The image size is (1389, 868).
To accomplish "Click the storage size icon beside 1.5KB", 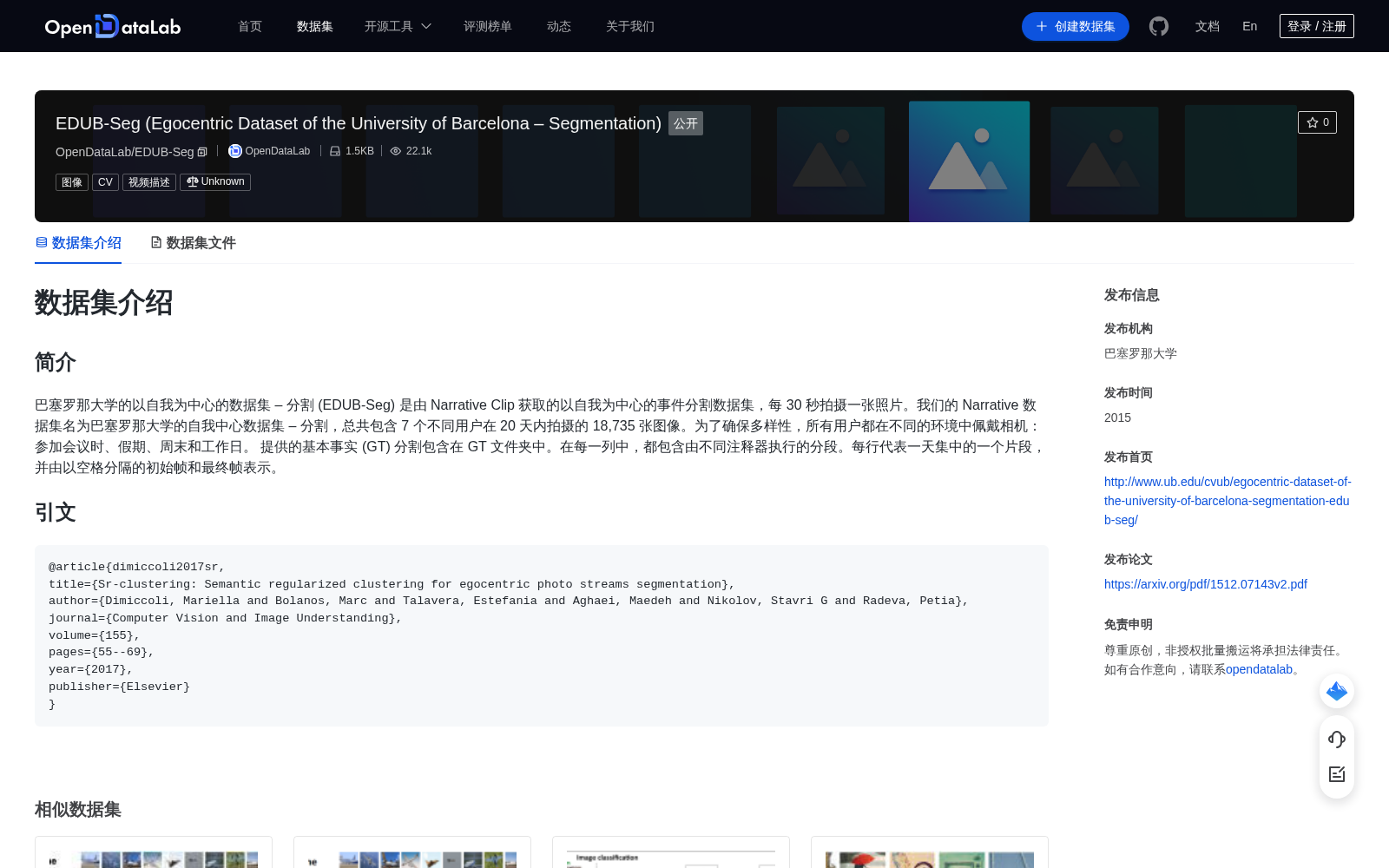I will pos(335,151).
